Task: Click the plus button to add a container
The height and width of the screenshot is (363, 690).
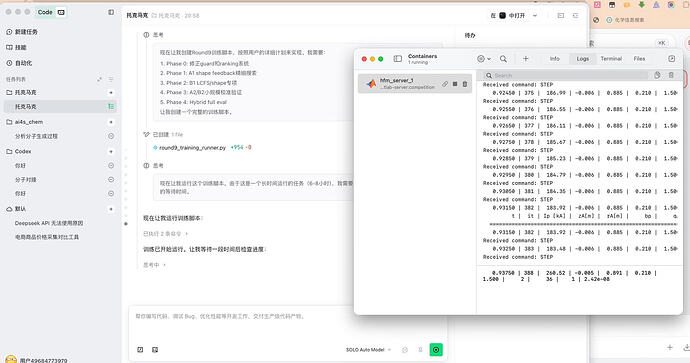Action: tap(525, 59)
